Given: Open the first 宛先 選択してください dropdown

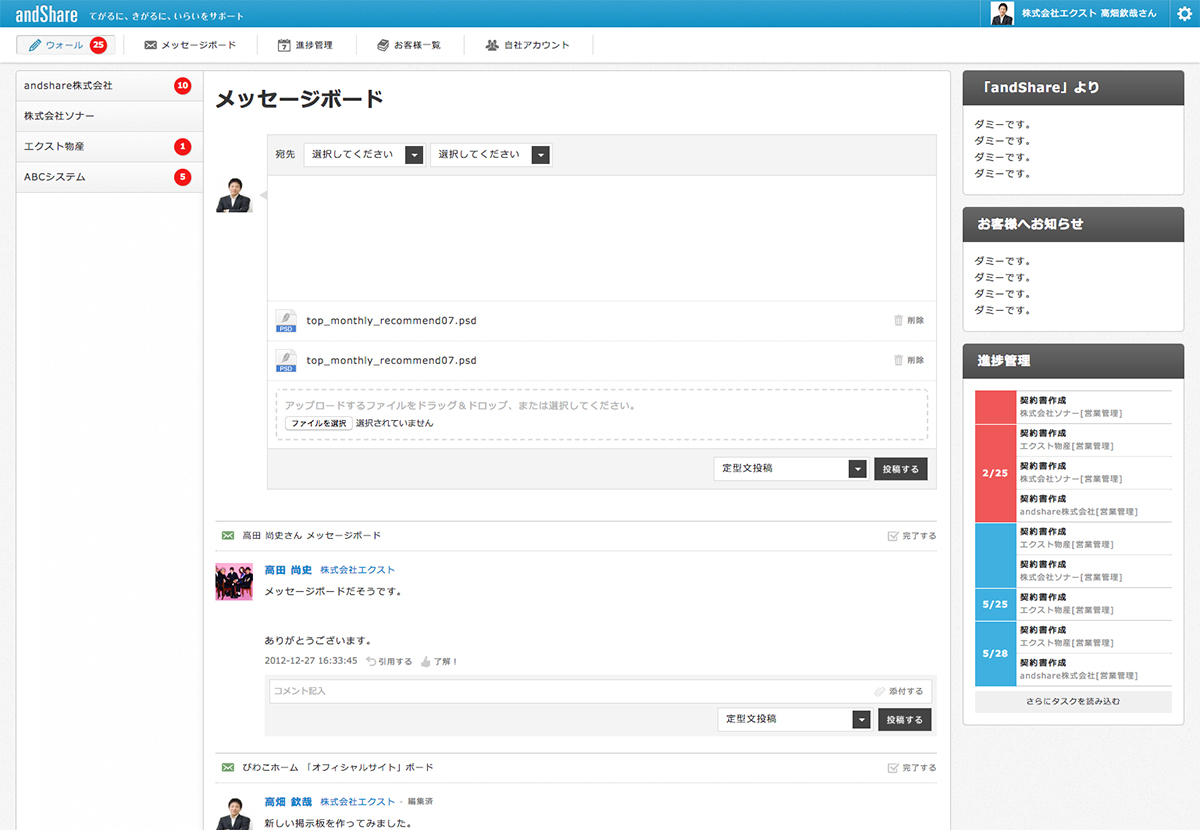Looking at the screenshot, I should (364, 155).
